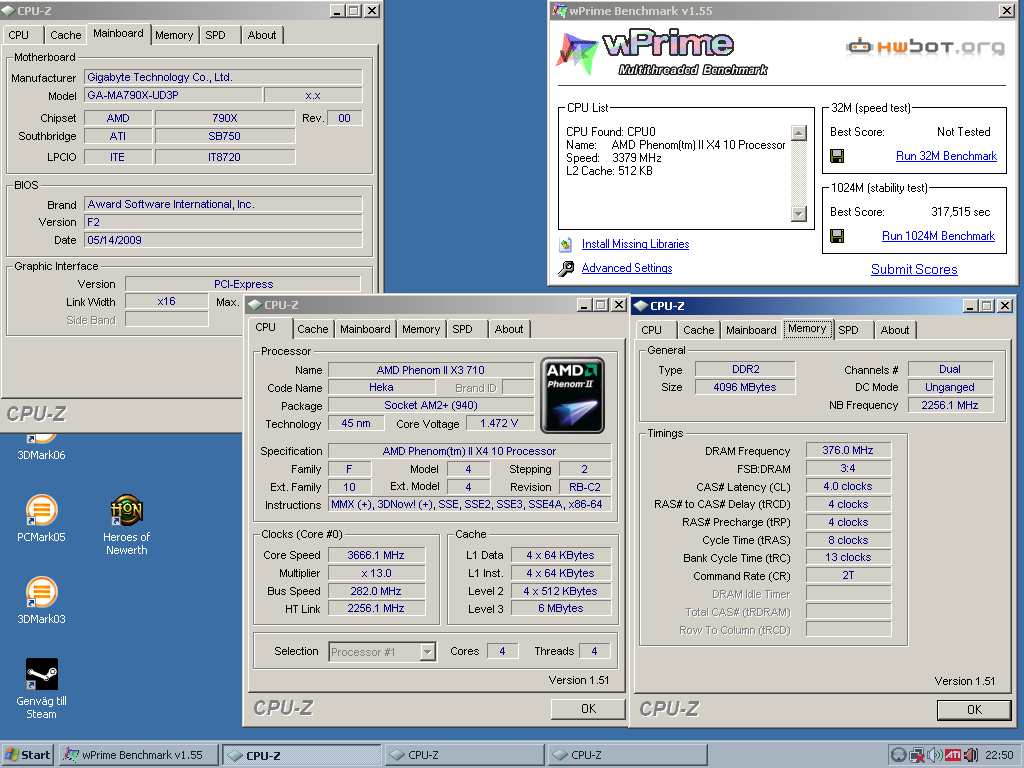Click the Run 1024M Benchmark link
The width and height of the screenshot is (1024, 768).
[938, 236]
